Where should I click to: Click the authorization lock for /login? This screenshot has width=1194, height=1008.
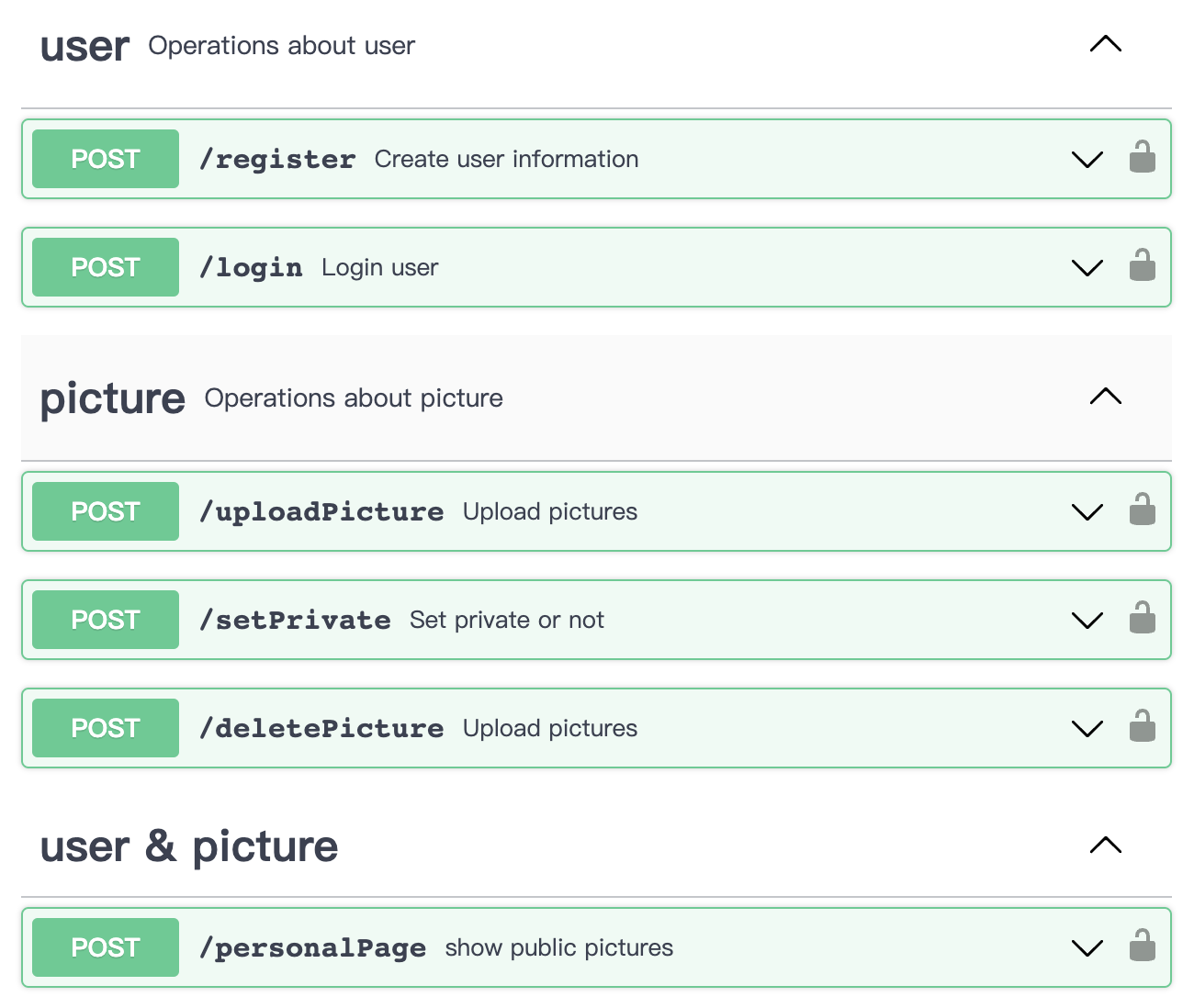1142,265
